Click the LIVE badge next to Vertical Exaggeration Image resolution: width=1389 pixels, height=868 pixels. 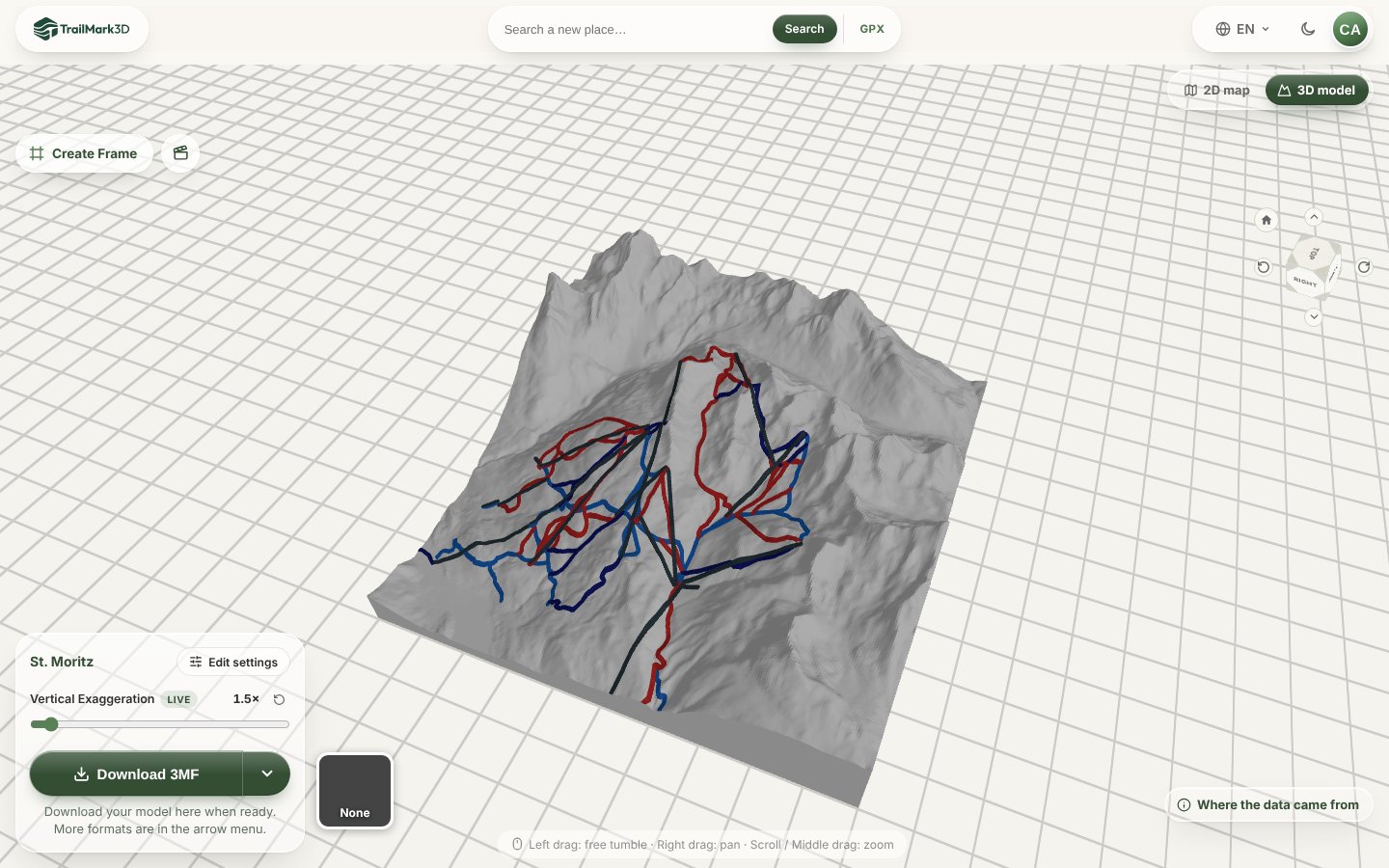tap(178, 700)
